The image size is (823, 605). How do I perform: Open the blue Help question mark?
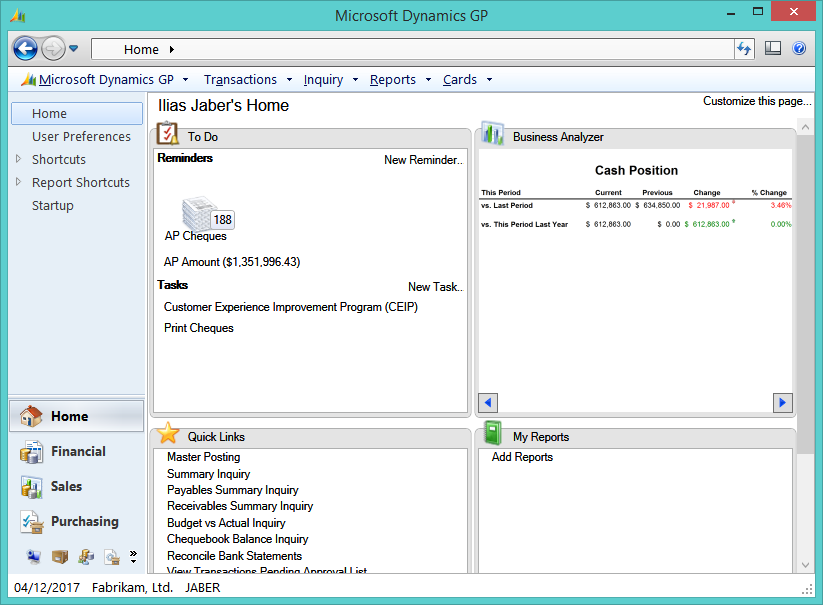click(x=799, y=48)
